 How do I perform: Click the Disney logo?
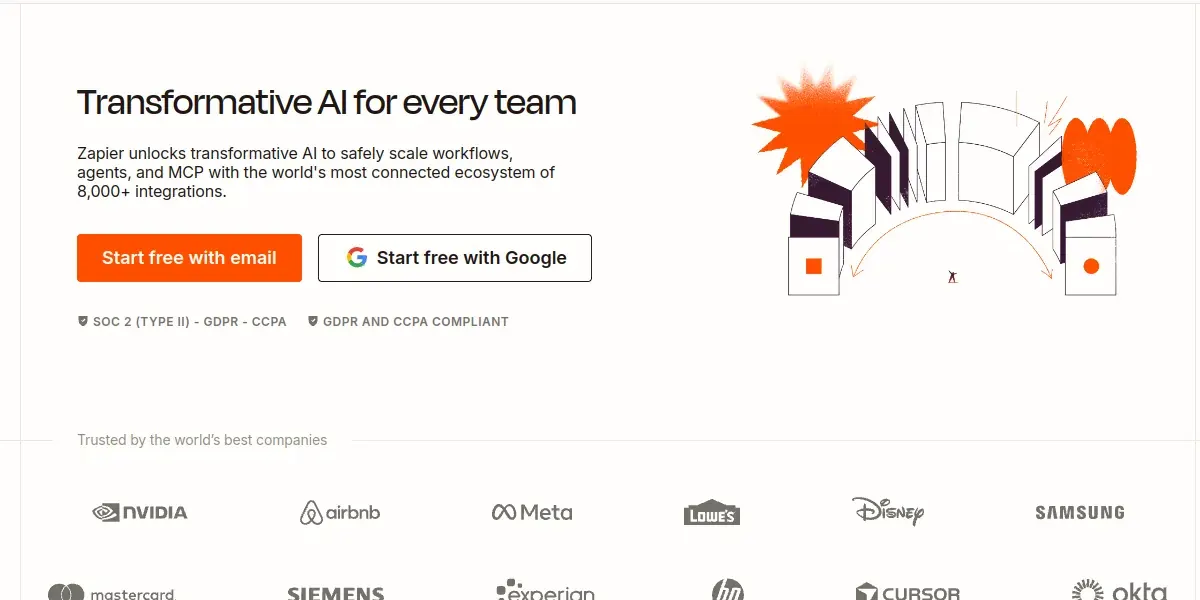click(x=888, y=511)
